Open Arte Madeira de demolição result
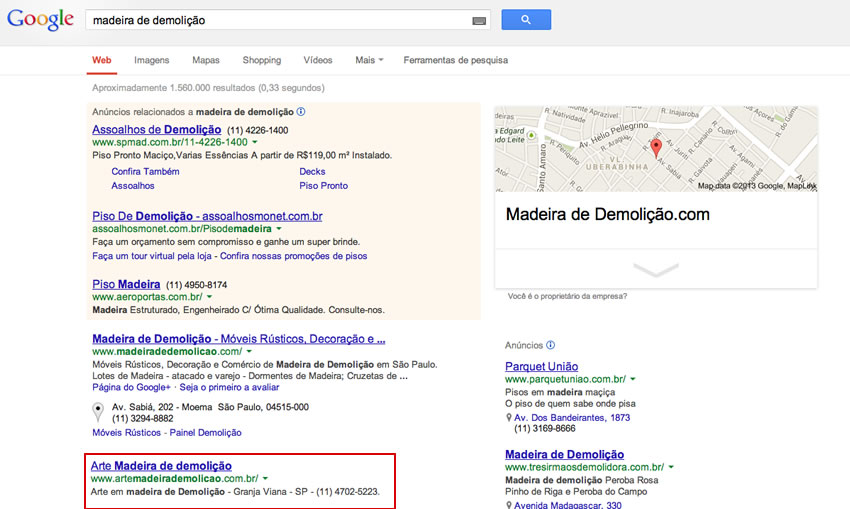Screen dimensions: 850x509 [161, 466]
